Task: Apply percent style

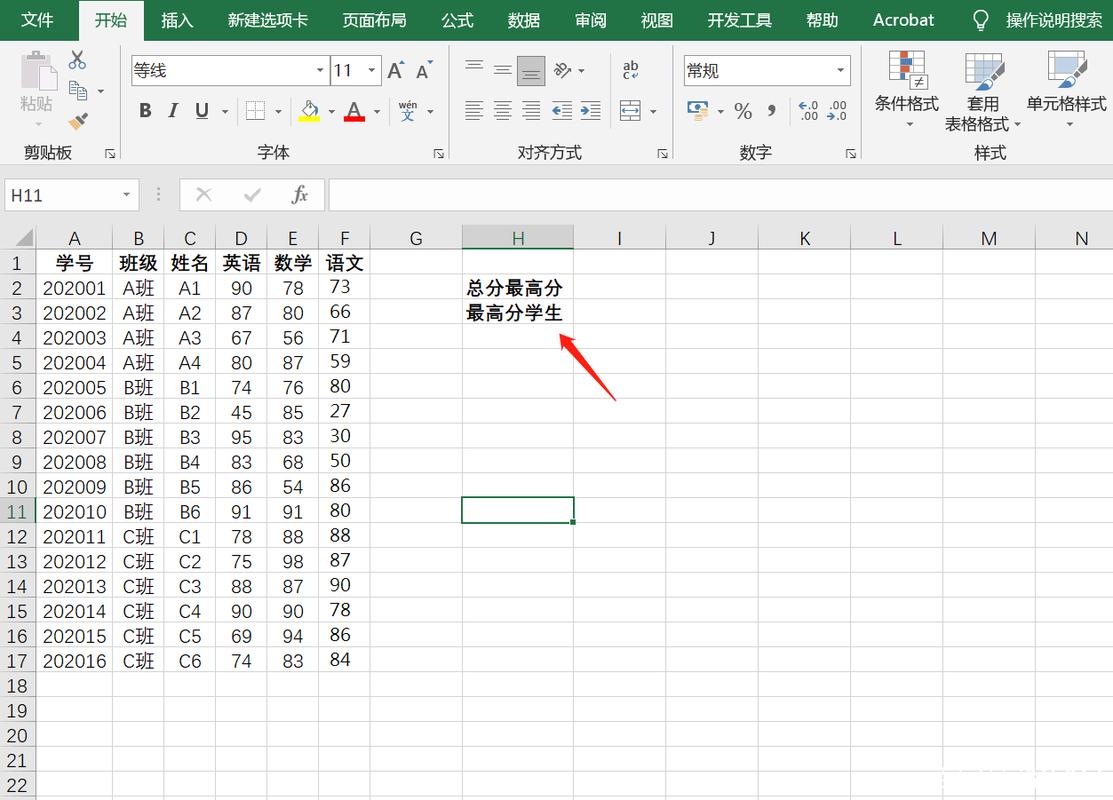Action: (x=743, y=111)
